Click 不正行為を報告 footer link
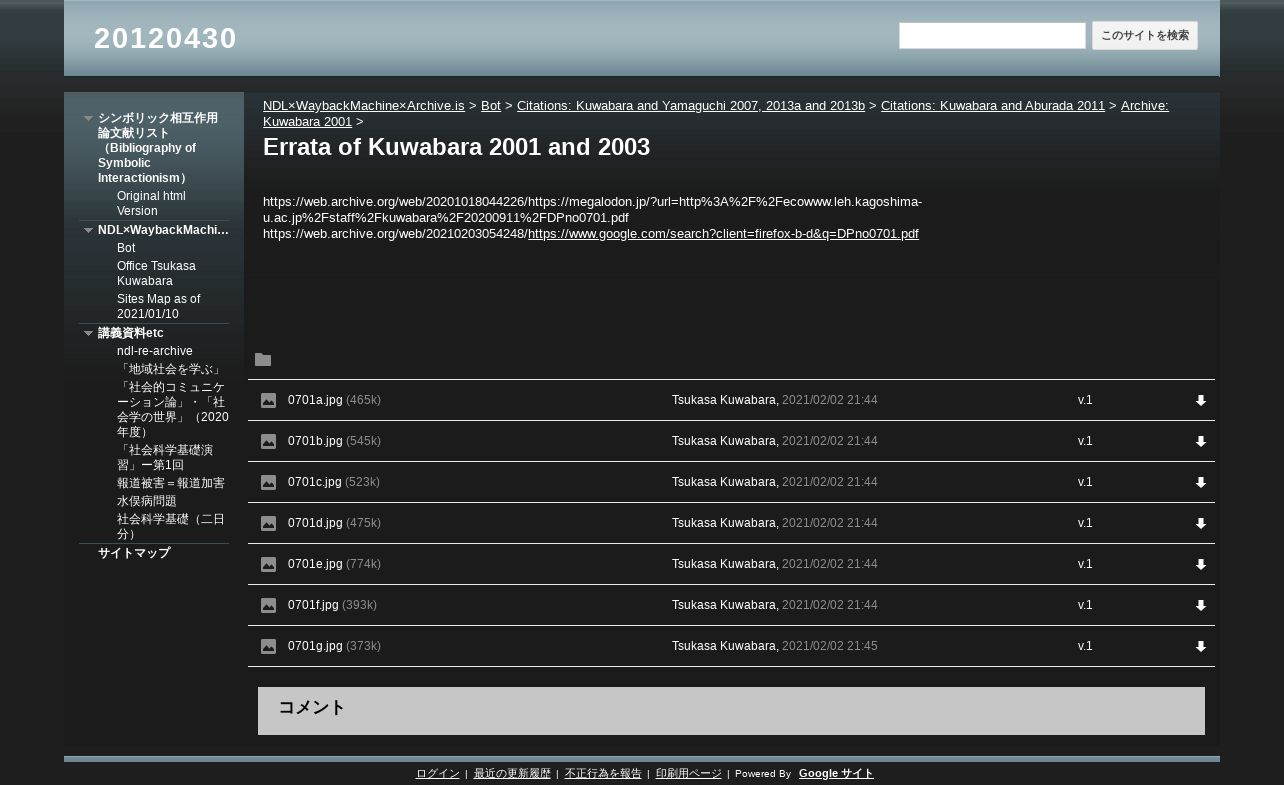The width and height of the screenshot is (1284, 785). coord(603,773)
